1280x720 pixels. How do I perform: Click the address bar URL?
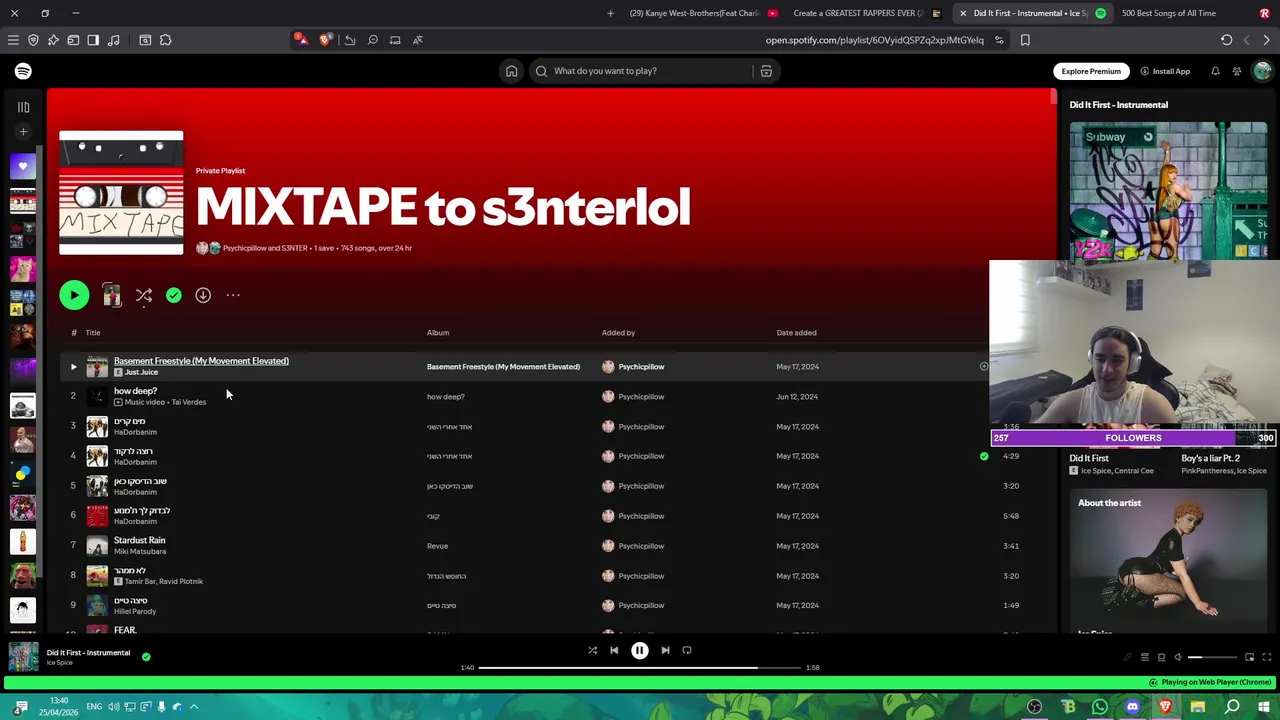pos(875,40)
